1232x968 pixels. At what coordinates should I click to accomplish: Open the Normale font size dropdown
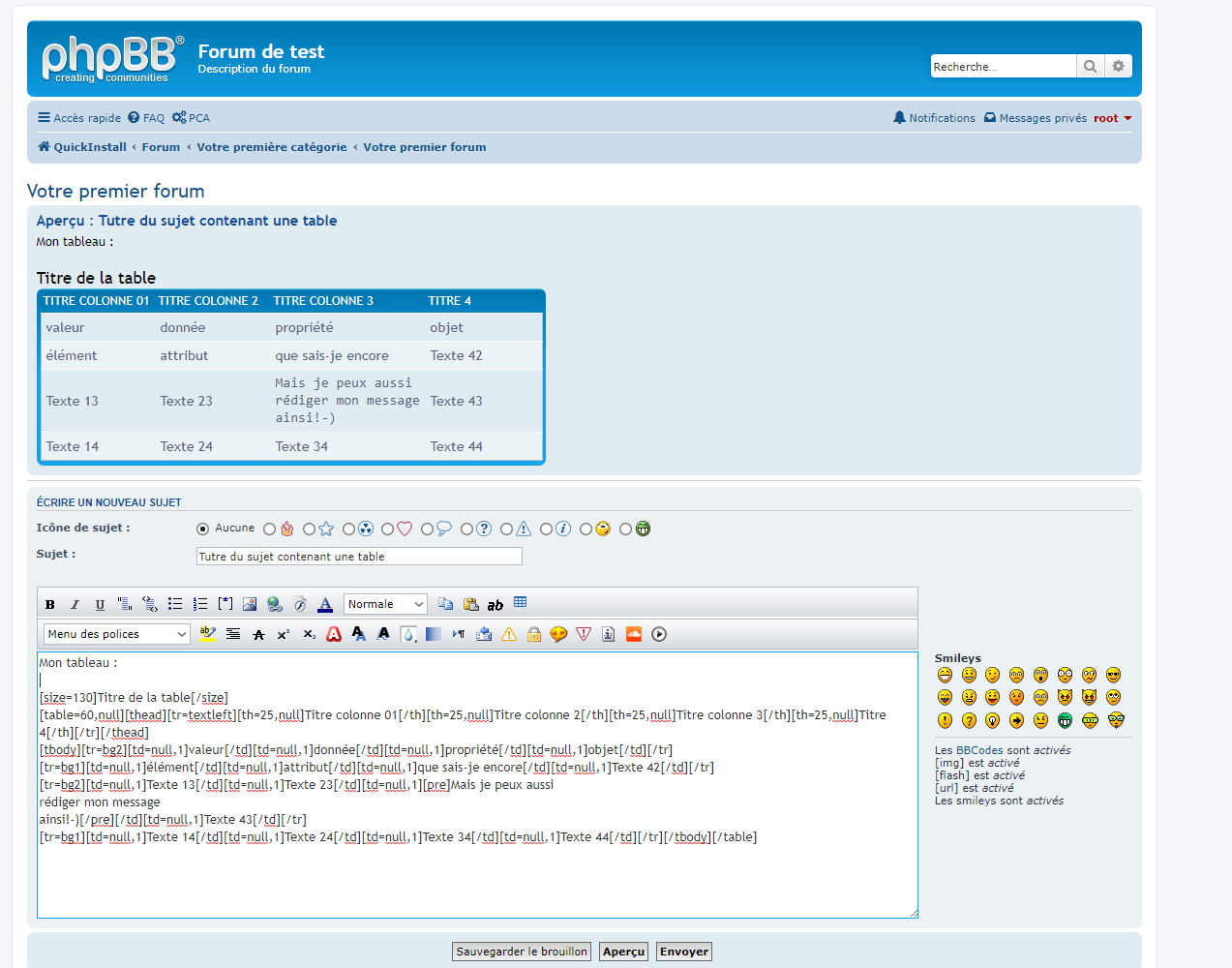click(385, 604)
